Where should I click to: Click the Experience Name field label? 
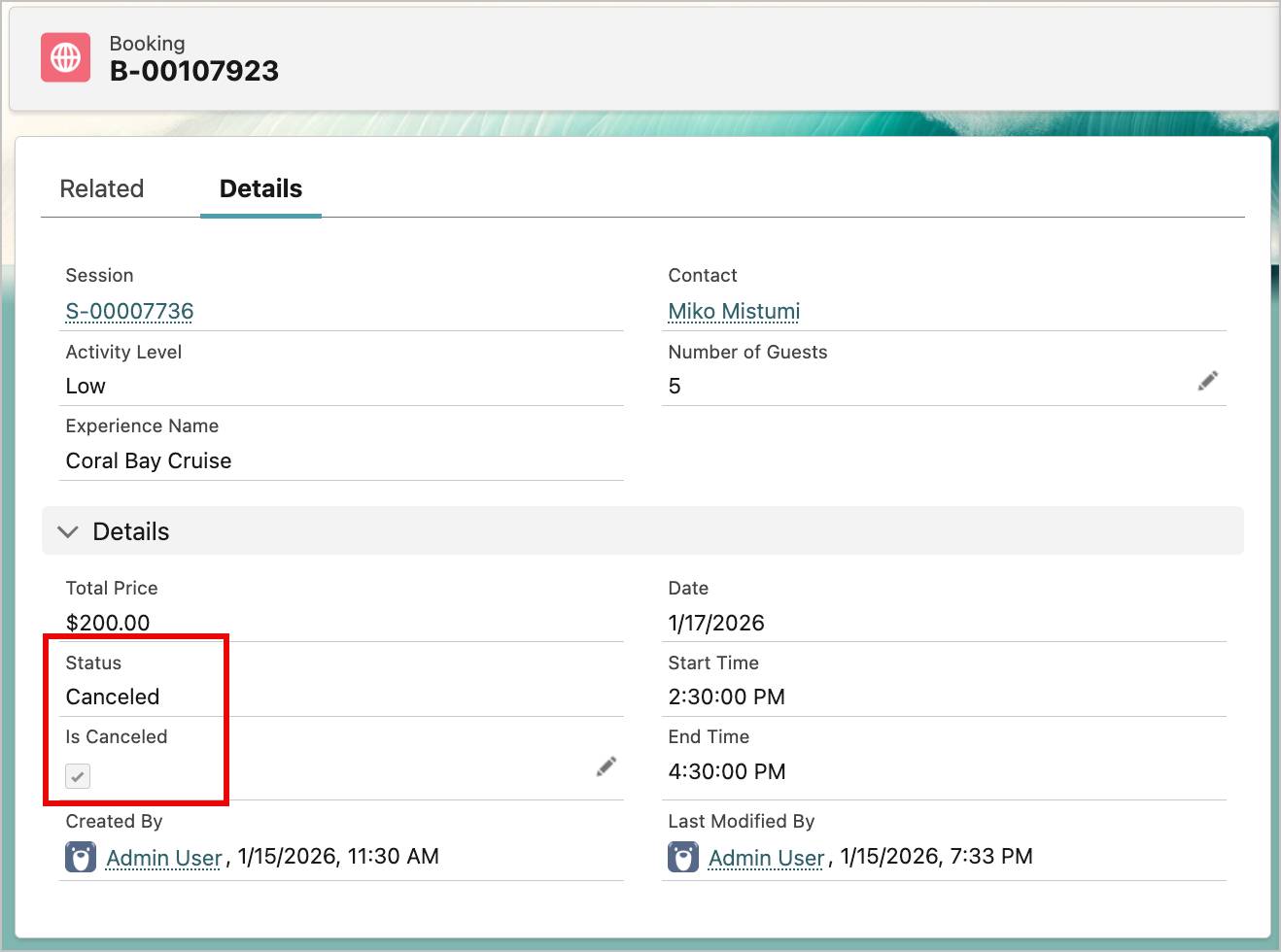(x=142, y=425)
